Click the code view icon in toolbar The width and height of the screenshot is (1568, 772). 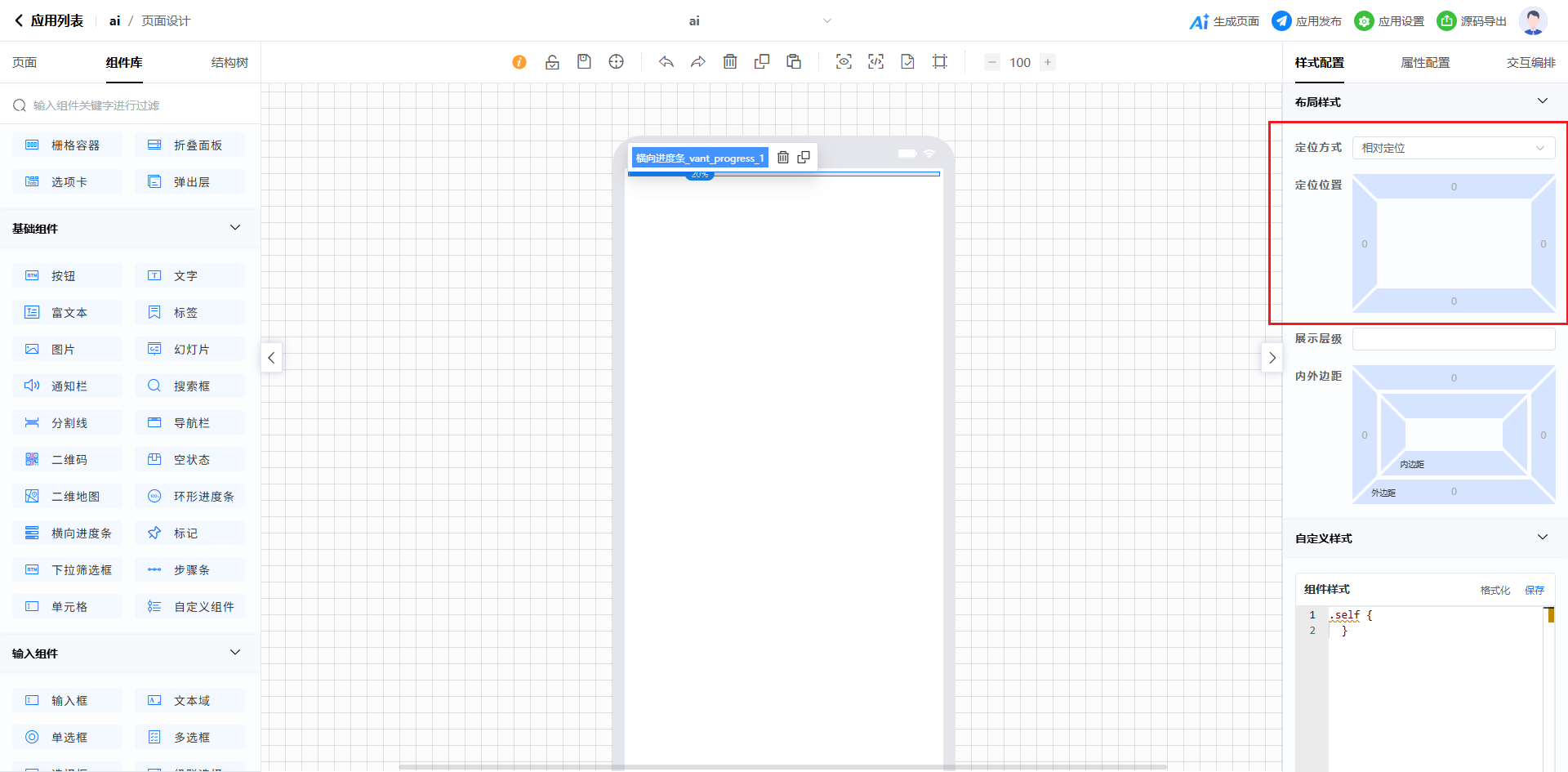tap(875, 62)
